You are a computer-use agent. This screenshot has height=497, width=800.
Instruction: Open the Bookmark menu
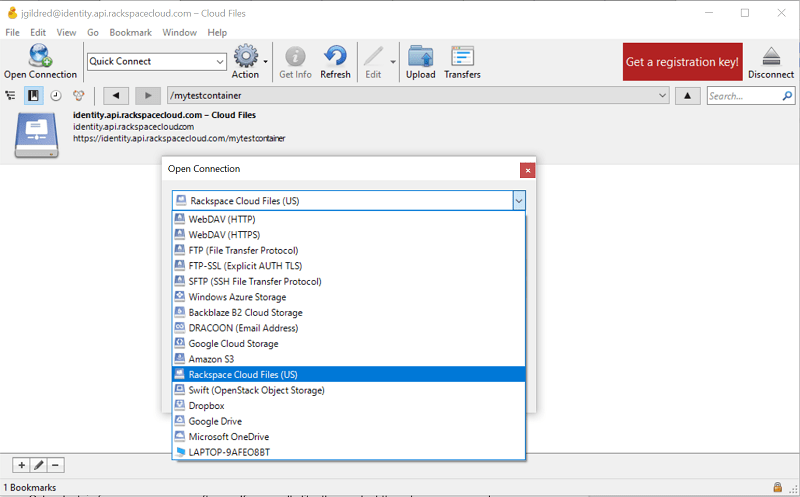pyautogui.click(x=131, y=32)
